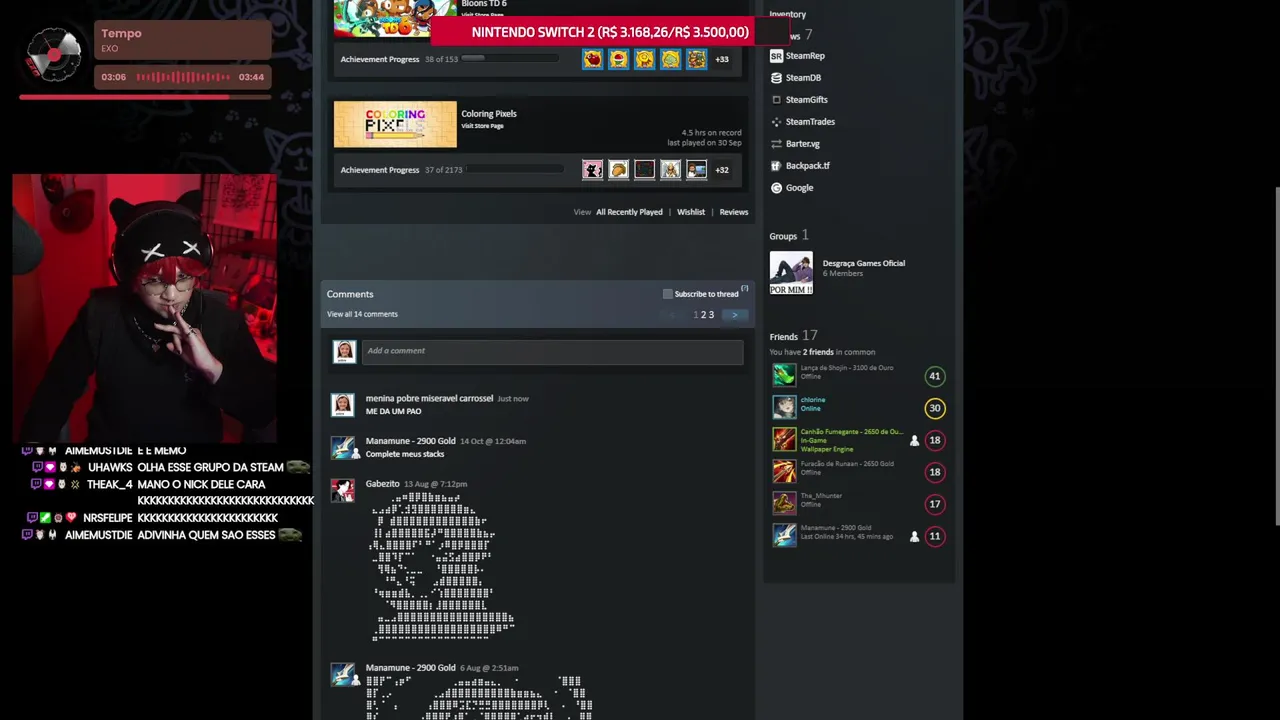Show +32 more Coloring Pixels achievements
Screen dimensions: 1280x720
click(x=722, y=170)
